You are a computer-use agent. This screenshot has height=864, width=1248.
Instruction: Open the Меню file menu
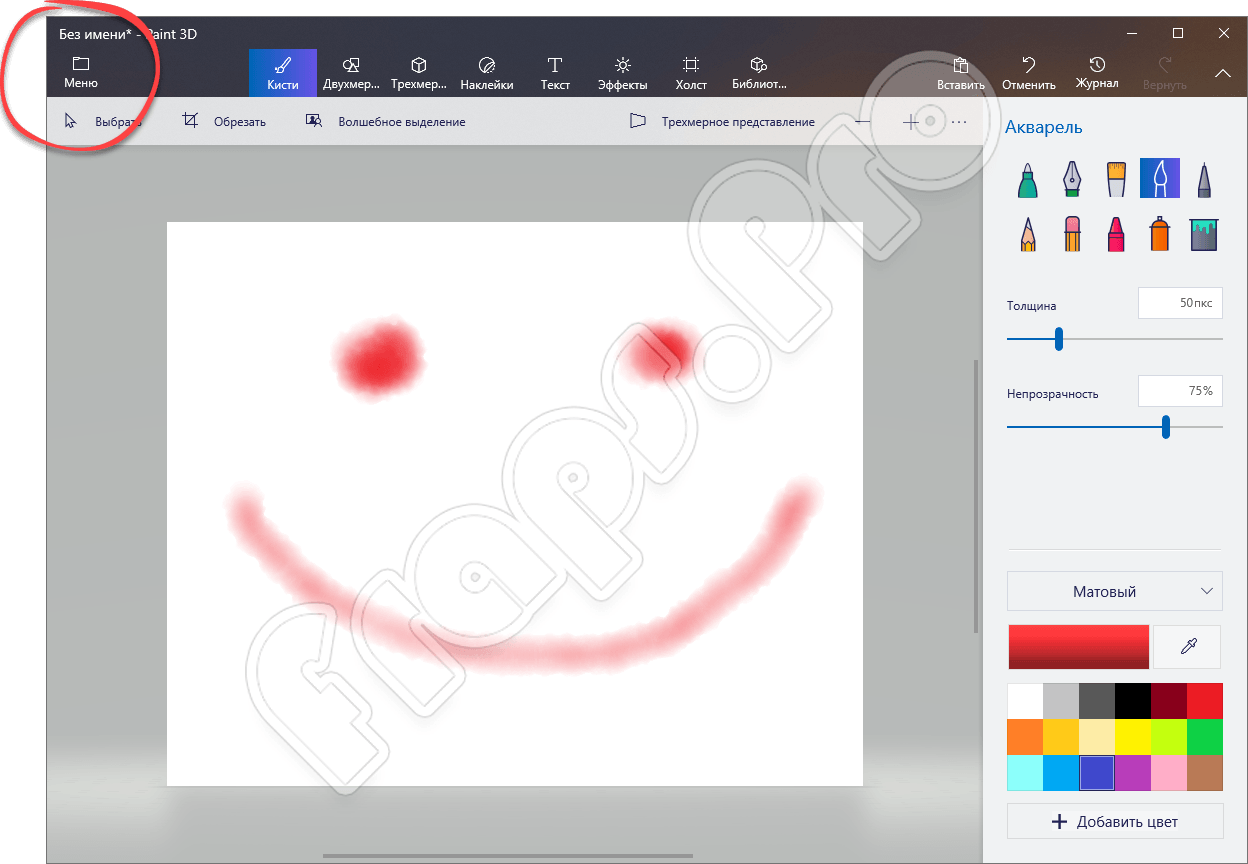pos(81,72)
